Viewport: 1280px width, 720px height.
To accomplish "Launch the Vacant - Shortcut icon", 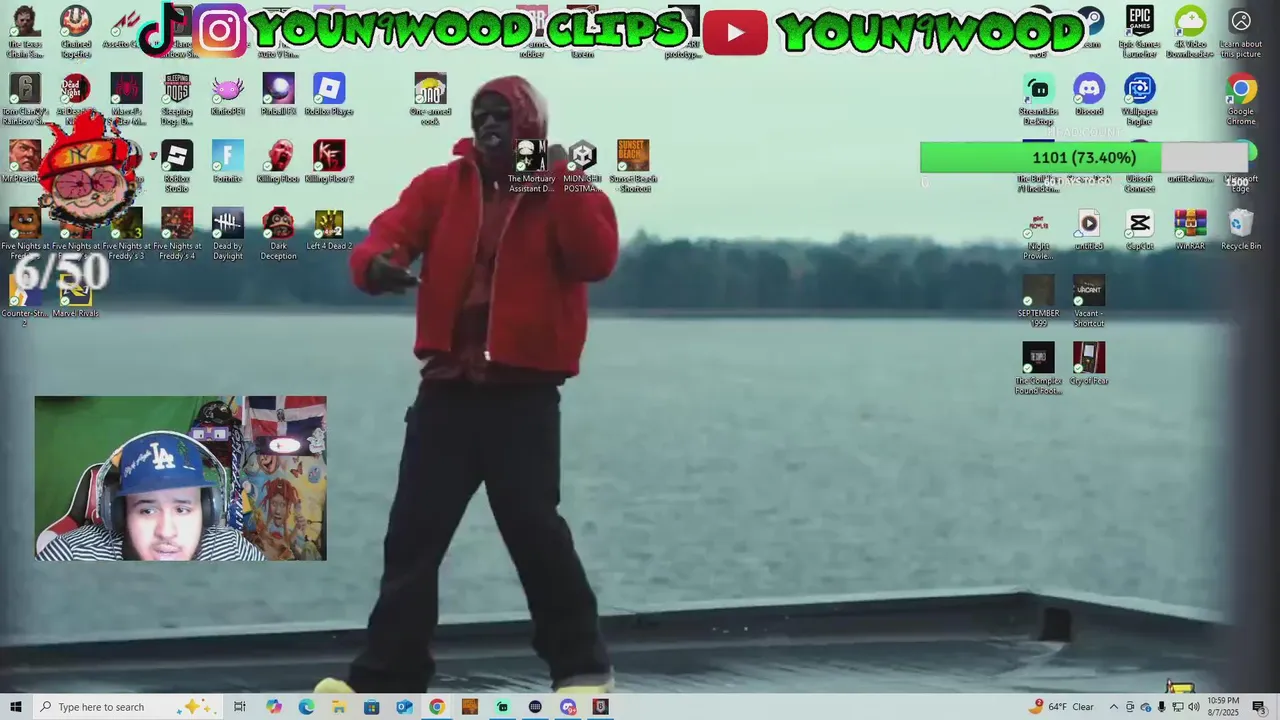I will [x=1088, y=301].
